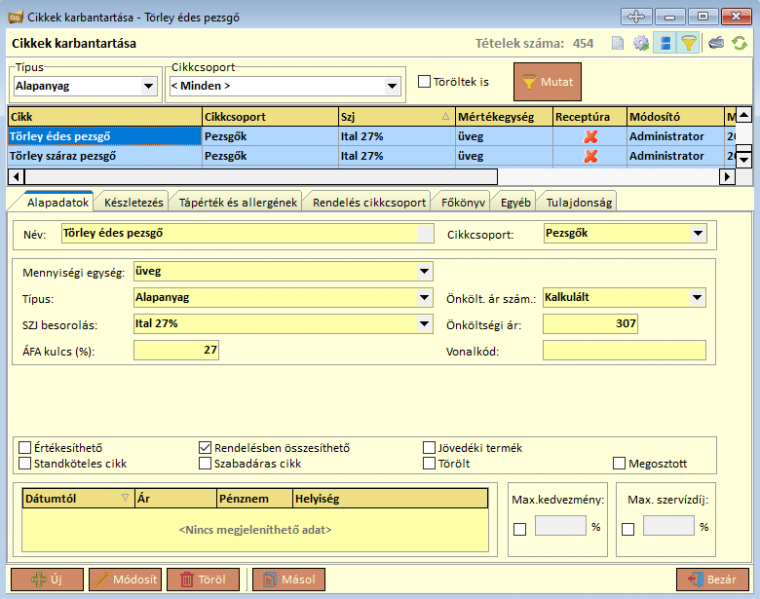Click the Új button to add item
The image size is (760, 599).
click(x=47, y=579)
